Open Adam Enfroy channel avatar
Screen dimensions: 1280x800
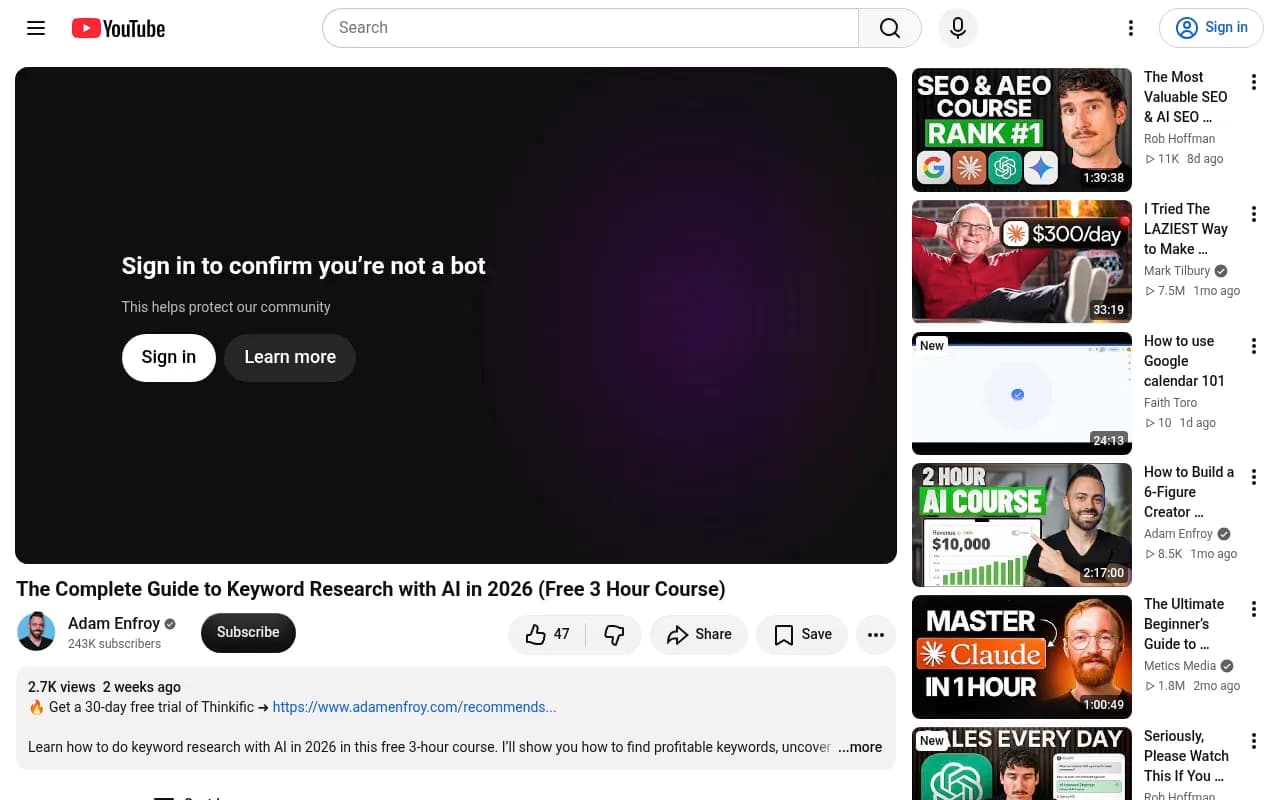click(x=37, y=632)
